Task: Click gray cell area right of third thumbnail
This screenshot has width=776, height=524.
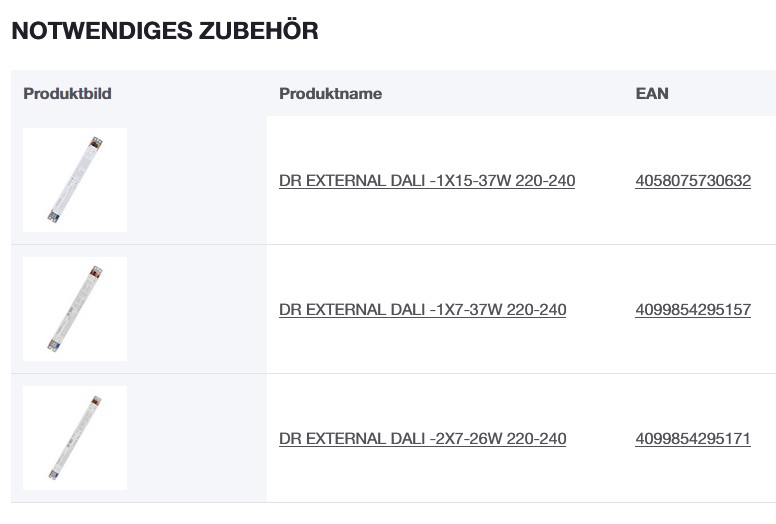Action: (195, 438)
